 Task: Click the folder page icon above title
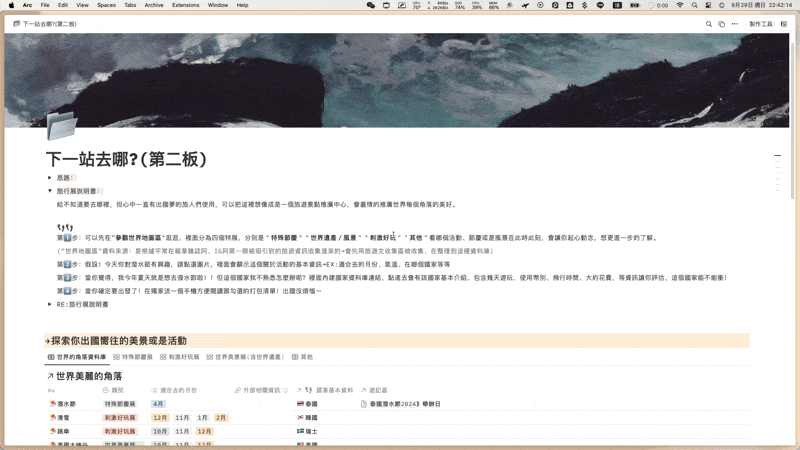(x=62, y=126)
